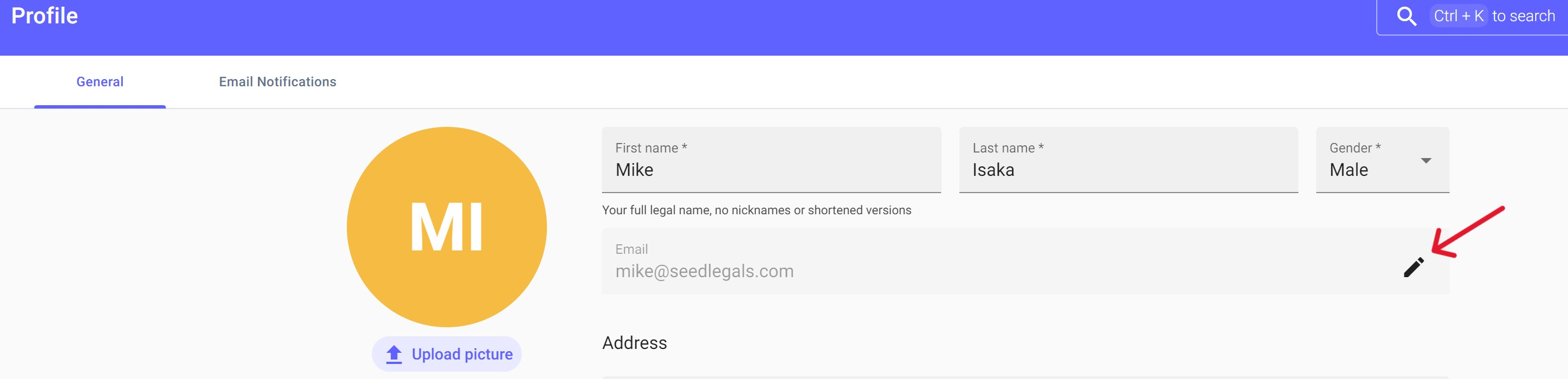Click the Ctrl + K shortcut badge
This screenshot has width=1568, height=379.
[x=1458, y=16]
